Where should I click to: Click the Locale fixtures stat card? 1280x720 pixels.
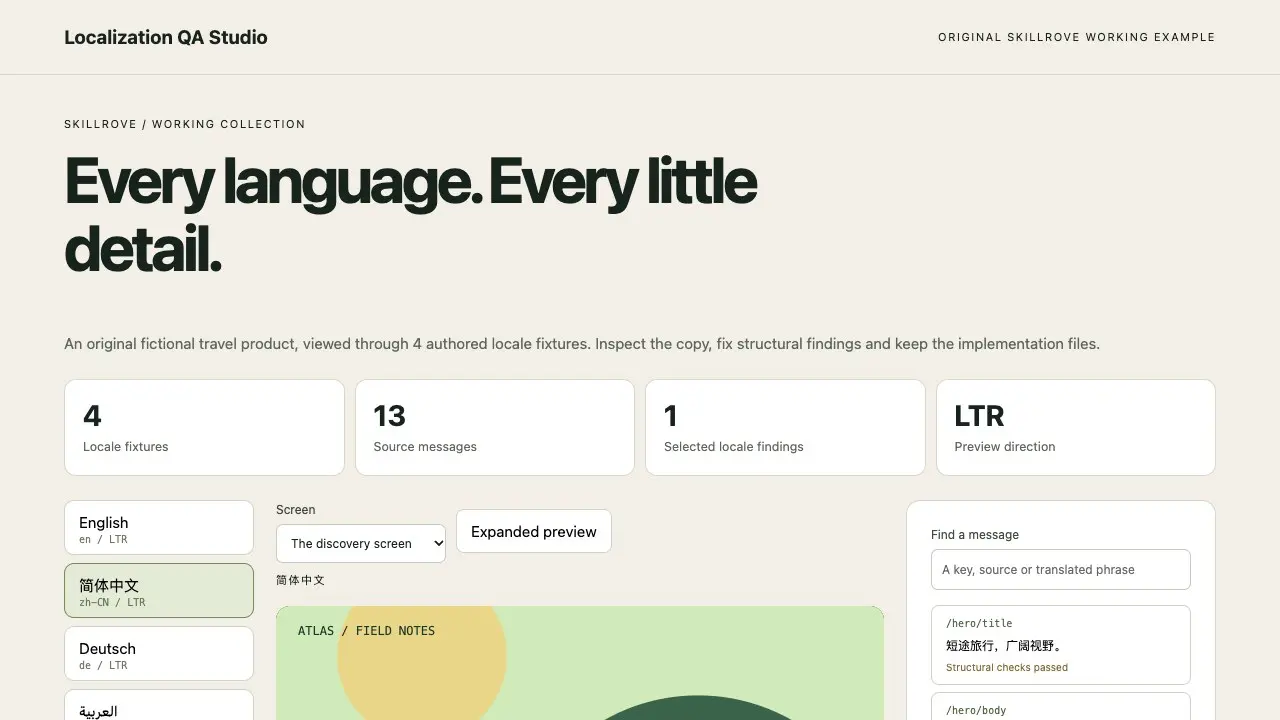pos(205,428)
